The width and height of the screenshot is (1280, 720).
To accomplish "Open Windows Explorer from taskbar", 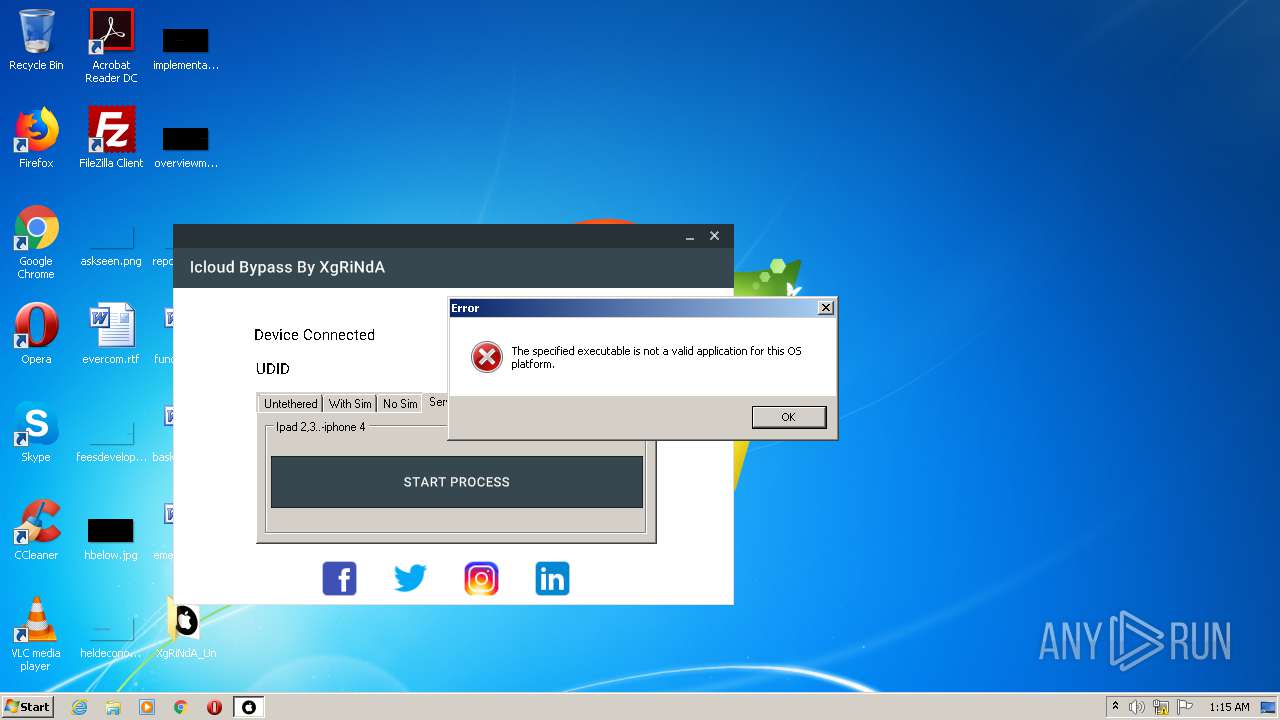I will (x=113, y=707).
